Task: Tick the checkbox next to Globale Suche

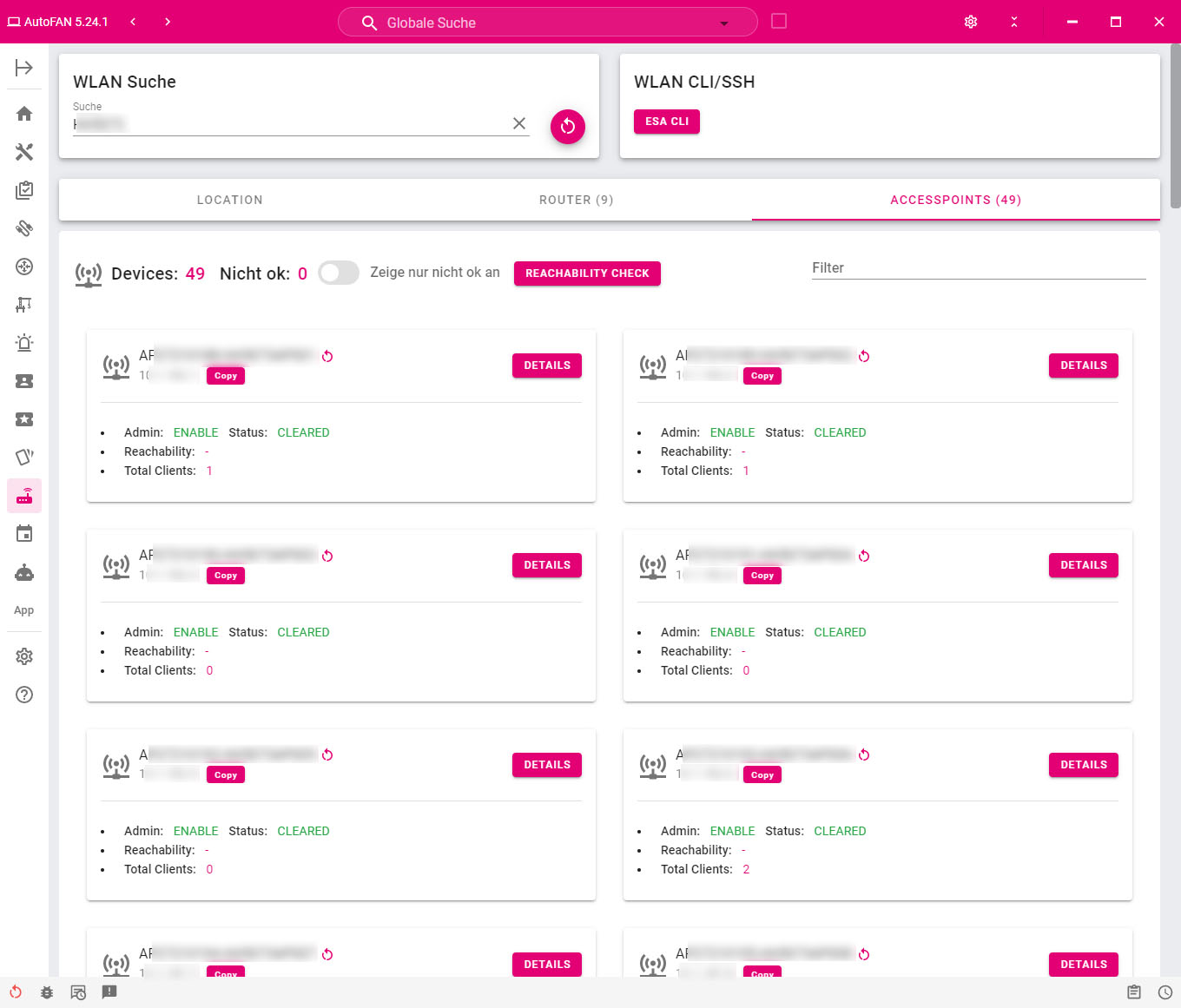Action: pyautogui.click(x=779, y=21)
